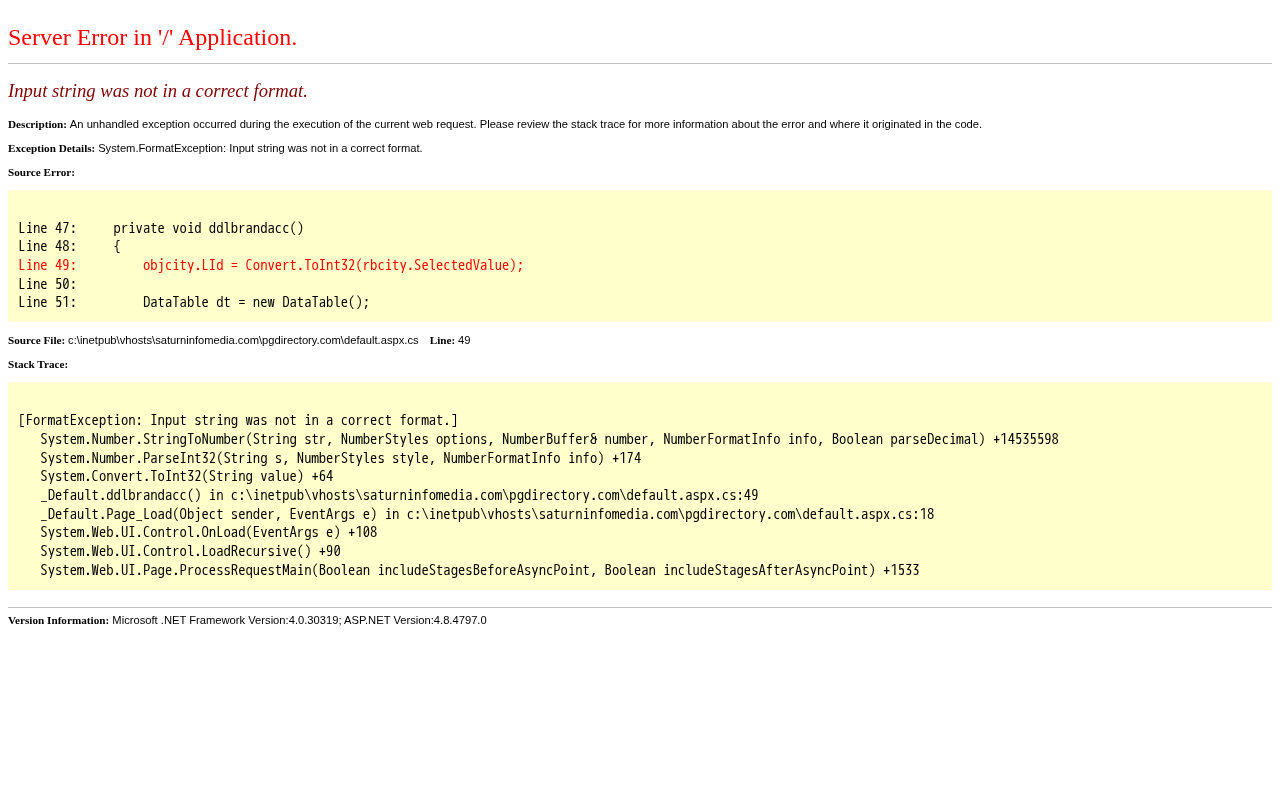Click source Line 47 private void ddlbrandacc()
Screen dimensions: 1280x800
click(x=161, y=228)
